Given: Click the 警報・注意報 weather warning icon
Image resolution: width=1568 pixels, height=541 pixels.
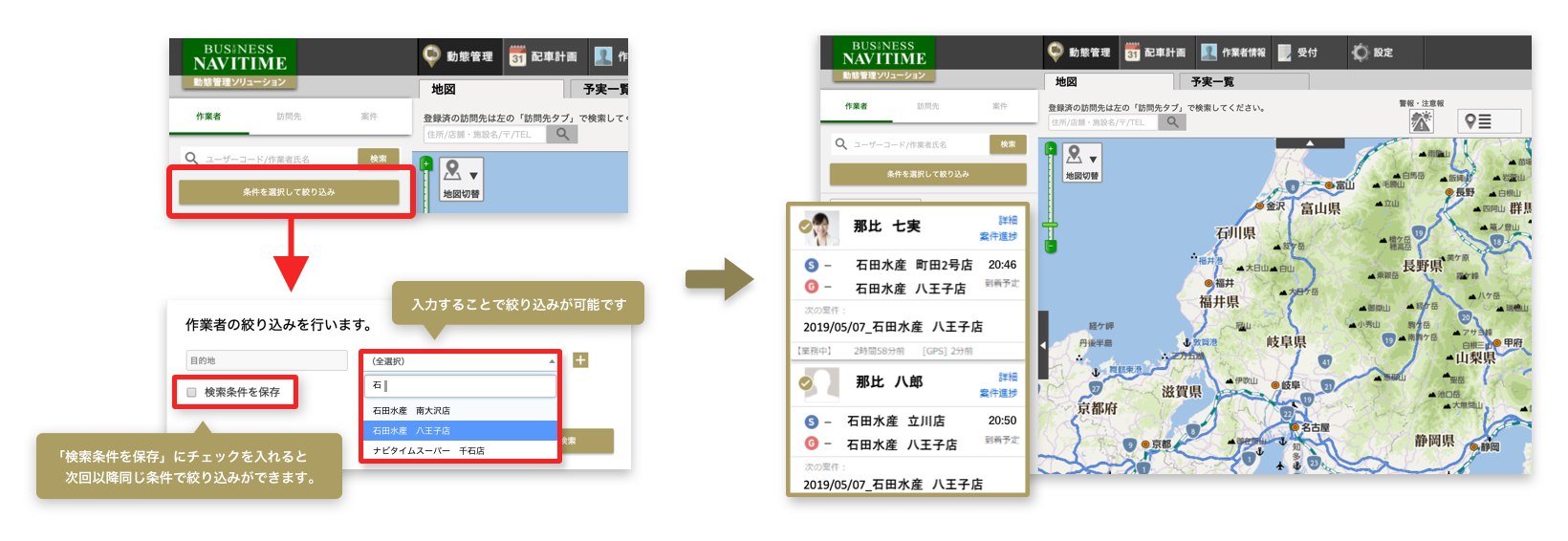Looking at the screenshot, I should click(1422, 121).
